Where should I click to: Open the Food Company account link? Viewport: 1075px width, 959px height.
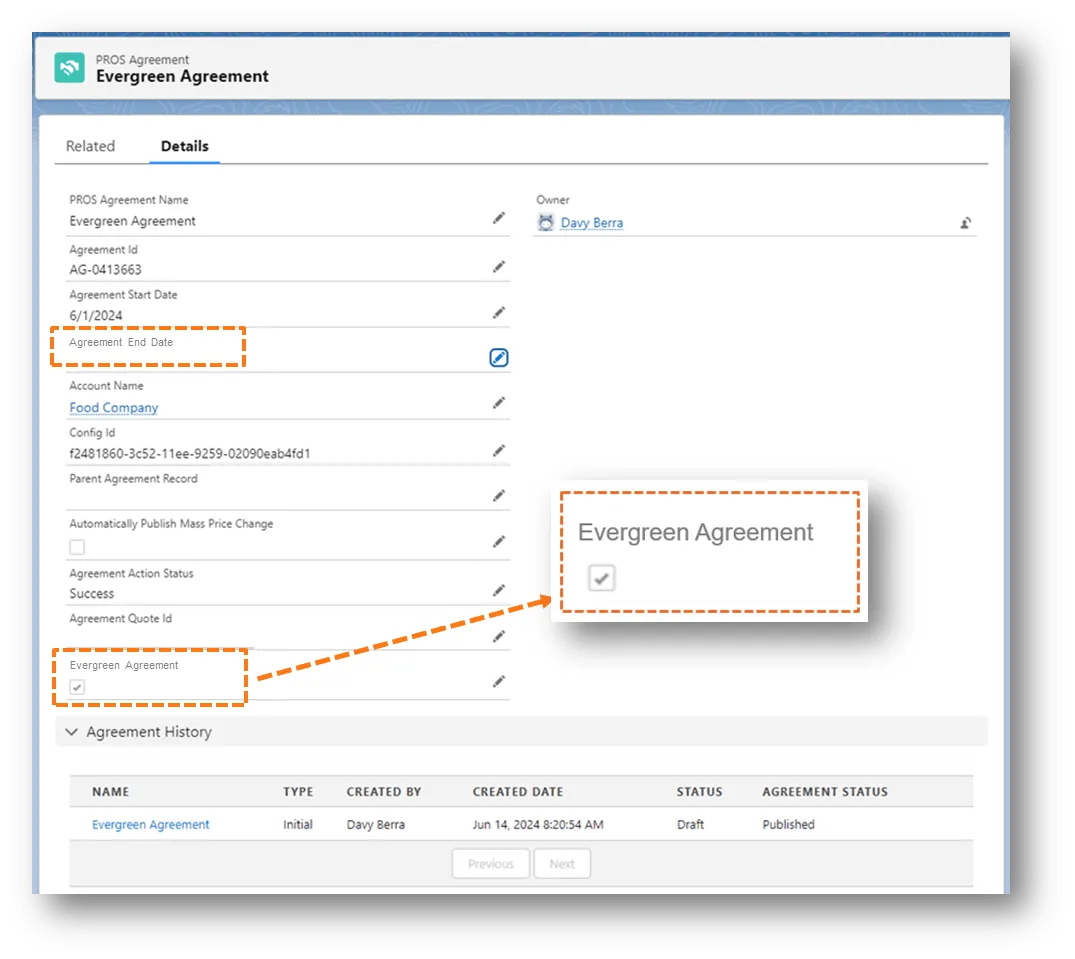point(113,408)
